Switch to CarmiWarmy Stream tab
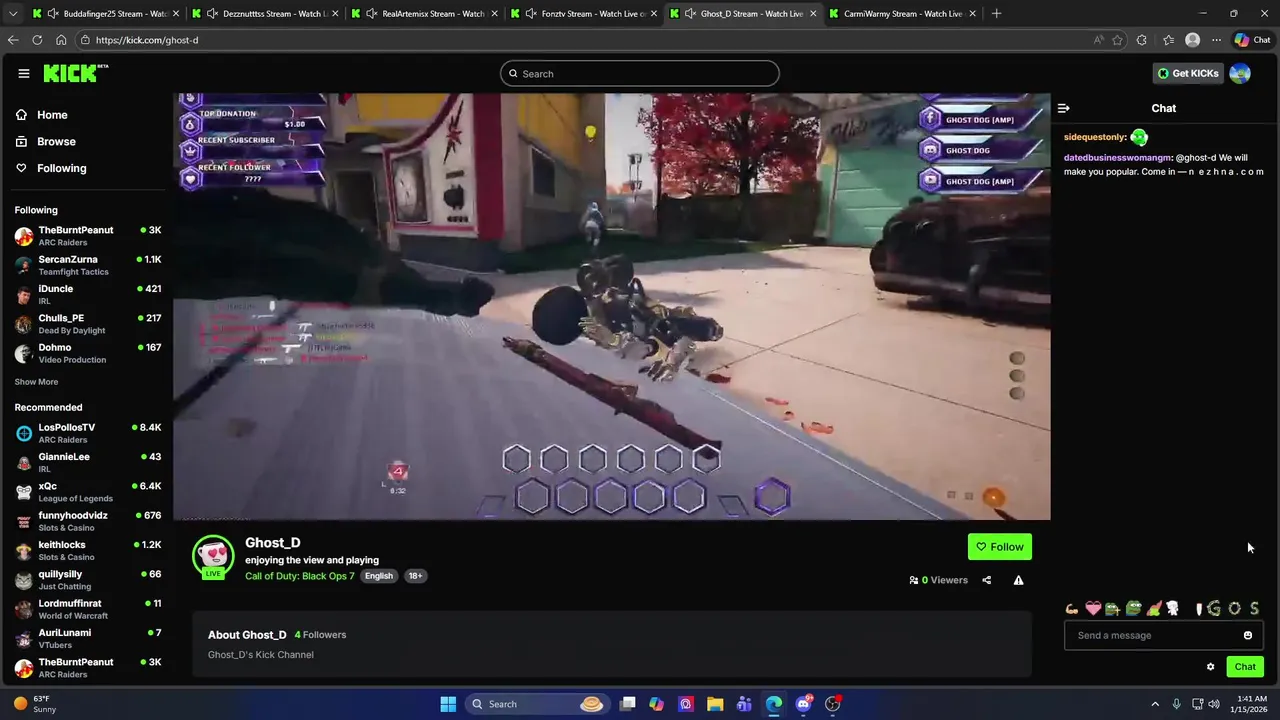 point(903,14)
